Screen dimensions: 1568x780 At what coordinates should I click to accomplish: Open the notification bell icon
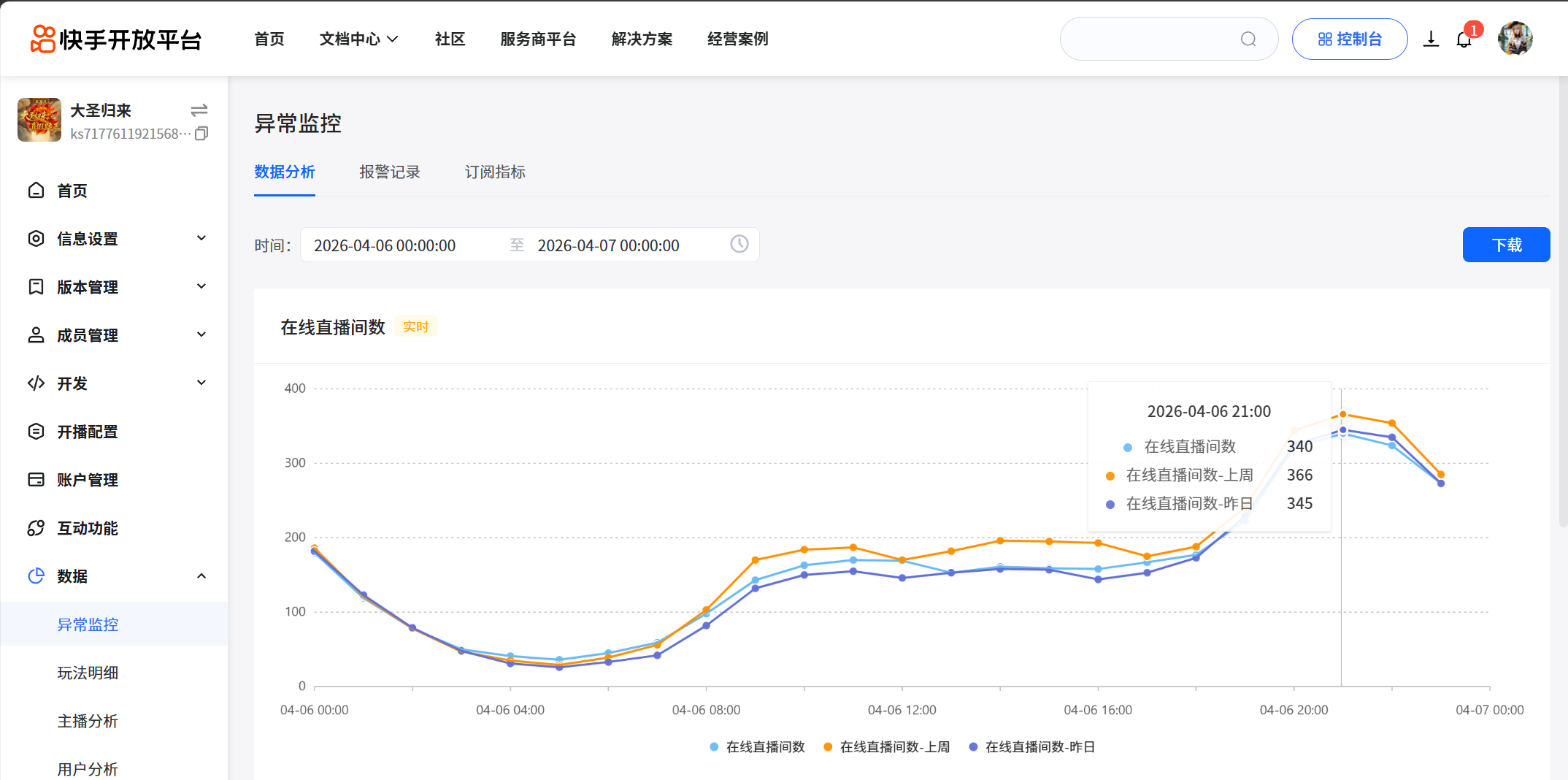click(1464, 39)
